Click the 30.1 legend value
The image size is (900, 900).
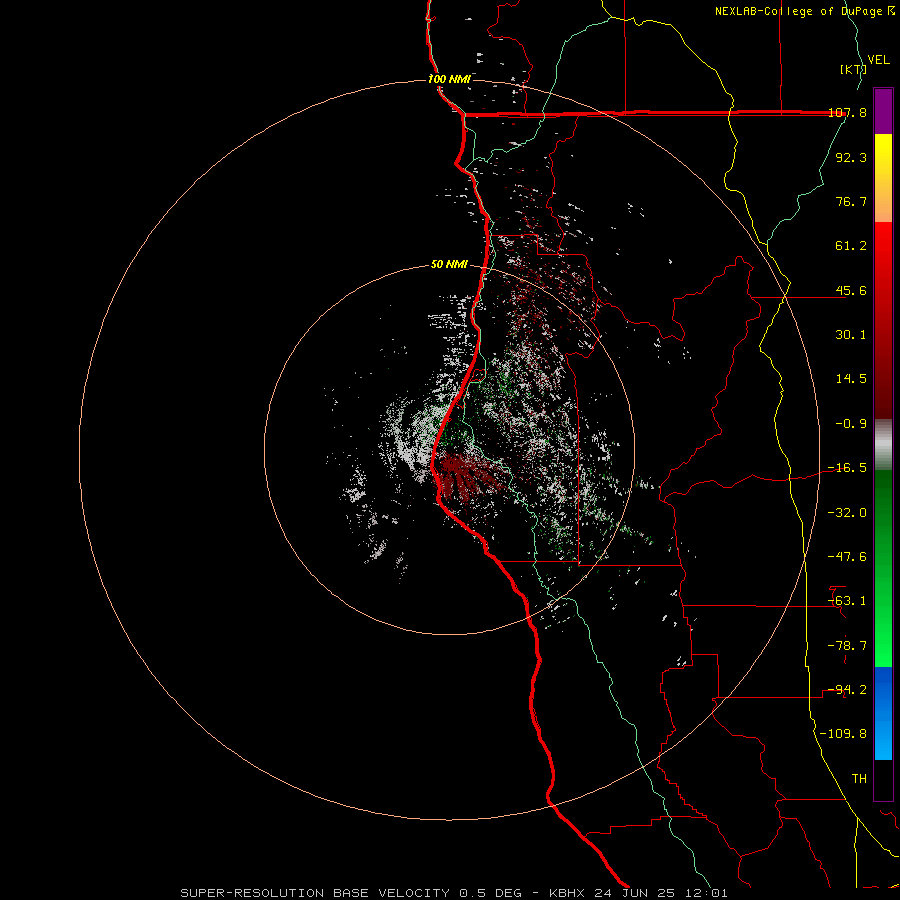(x=851, y=335)
